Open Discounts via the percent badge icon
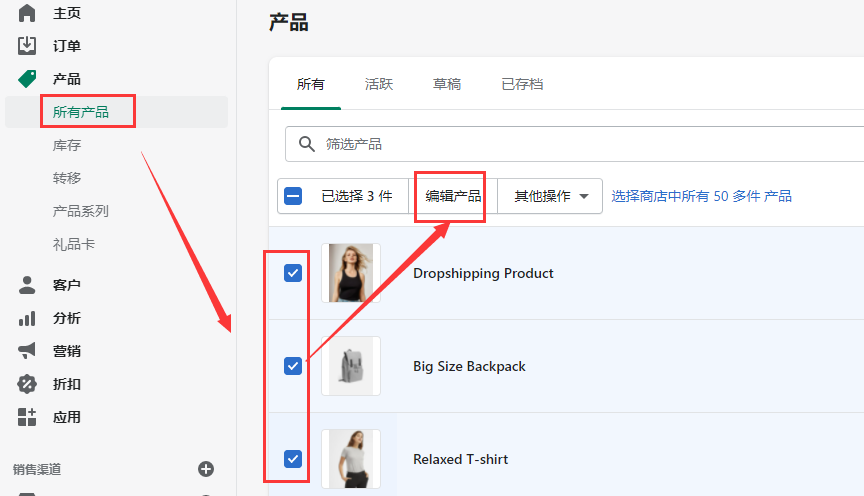 tap(27, 384)
